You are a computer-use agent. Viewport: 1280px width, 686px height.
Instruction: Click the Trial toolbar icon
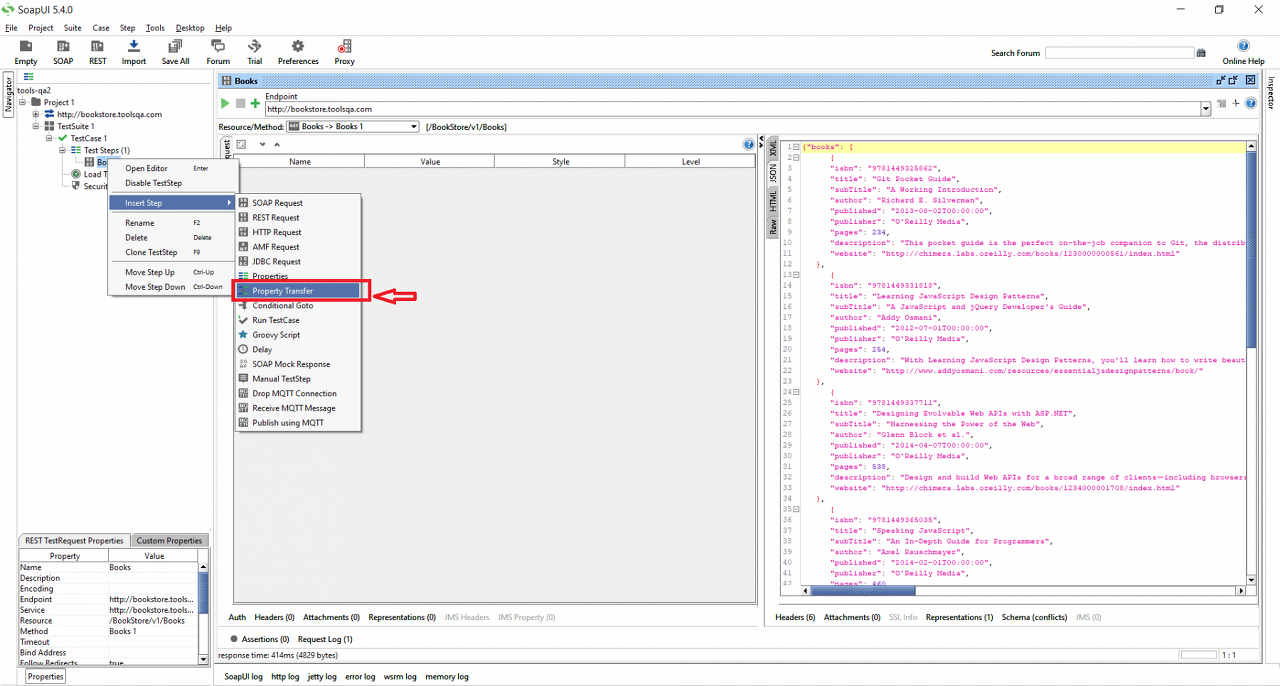click(255, 52)
